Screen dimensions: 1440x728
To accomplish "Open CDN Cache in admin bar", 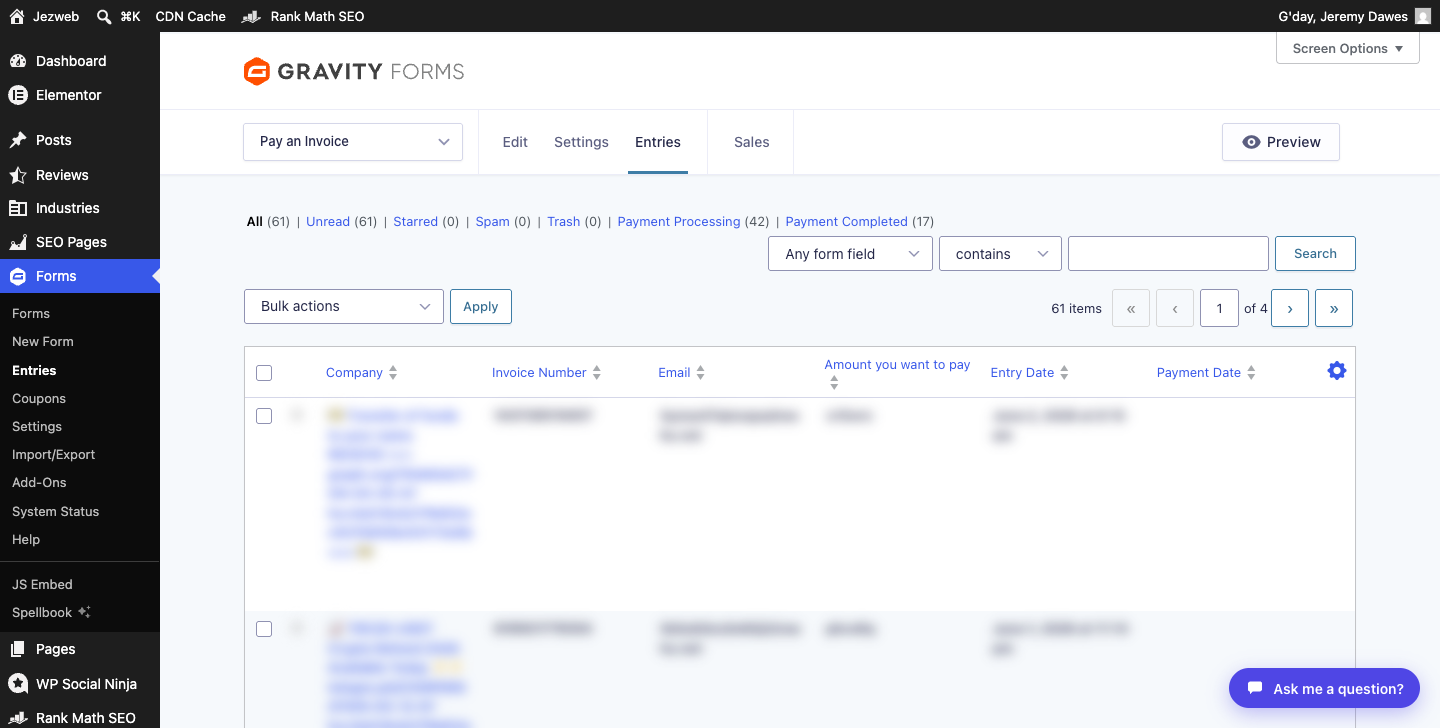I will point(191,16).
